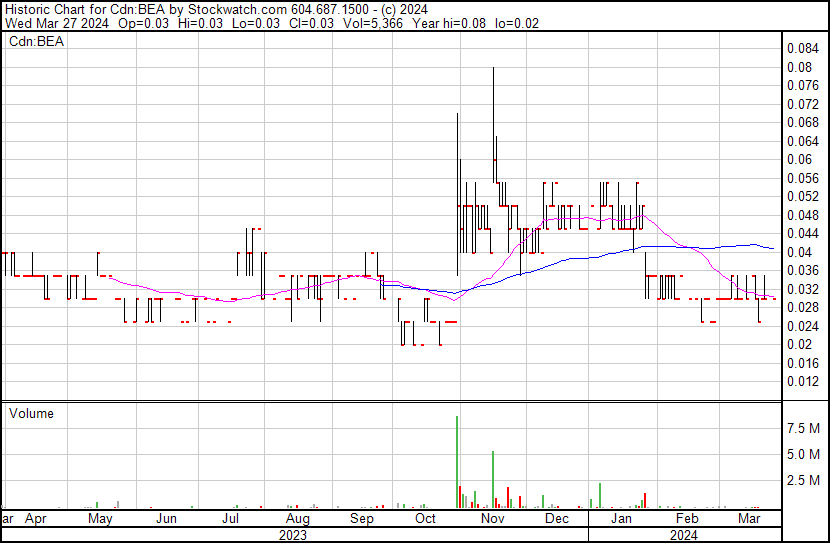830x543 pixels.
Task: Click the 'Apr' month label
Action: (36, 519)
